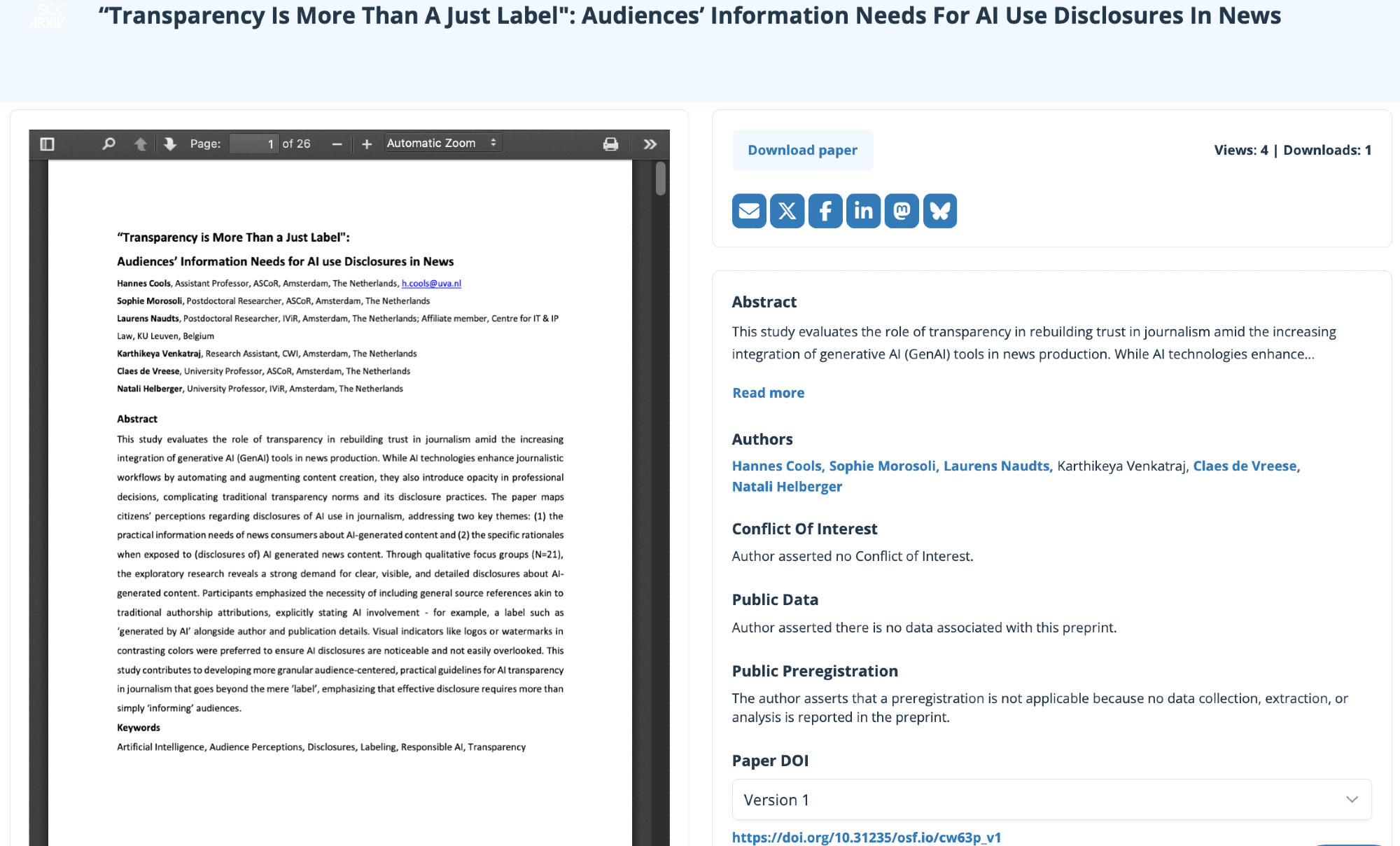
Task: Go to next page arrow
Action: [x=170, y=144]
